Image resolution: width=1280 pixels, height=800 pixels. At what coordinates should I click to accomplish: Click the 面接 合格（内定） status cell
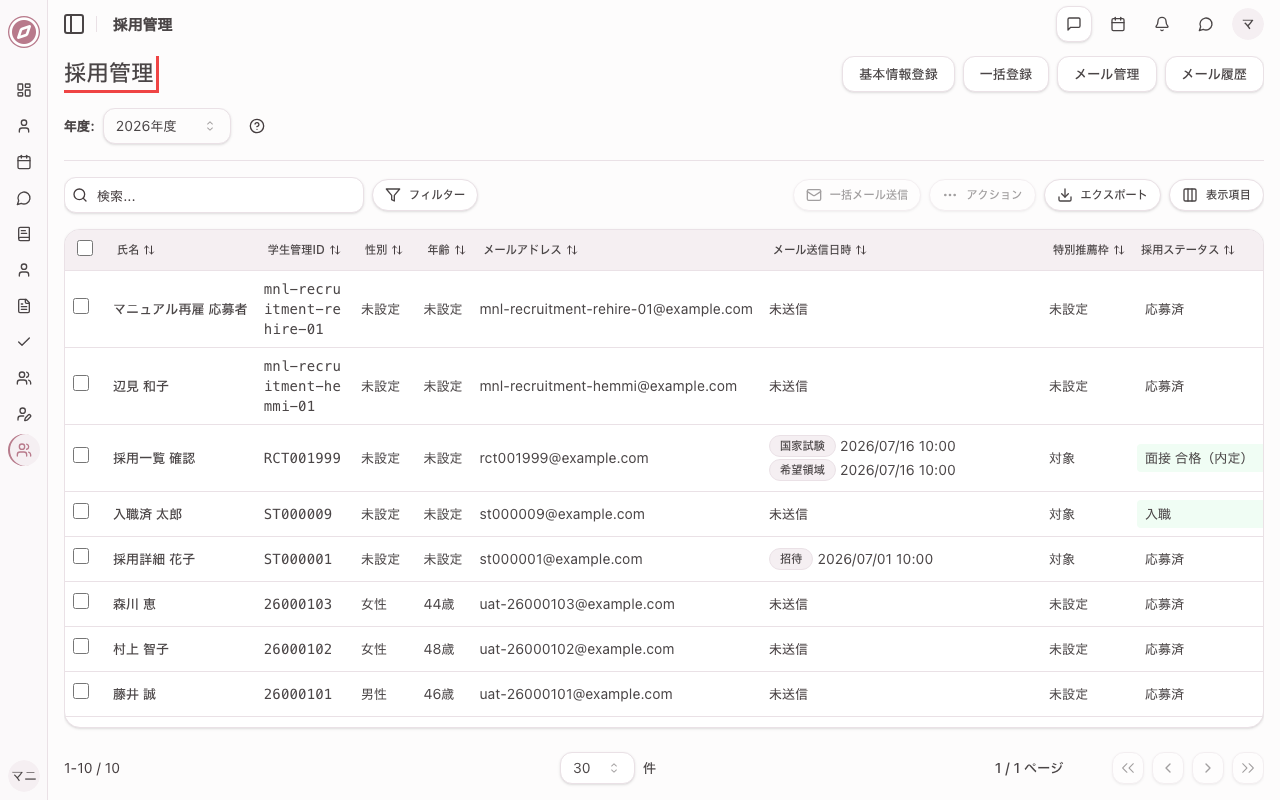pyautogui.click(x=1200, y=458)
